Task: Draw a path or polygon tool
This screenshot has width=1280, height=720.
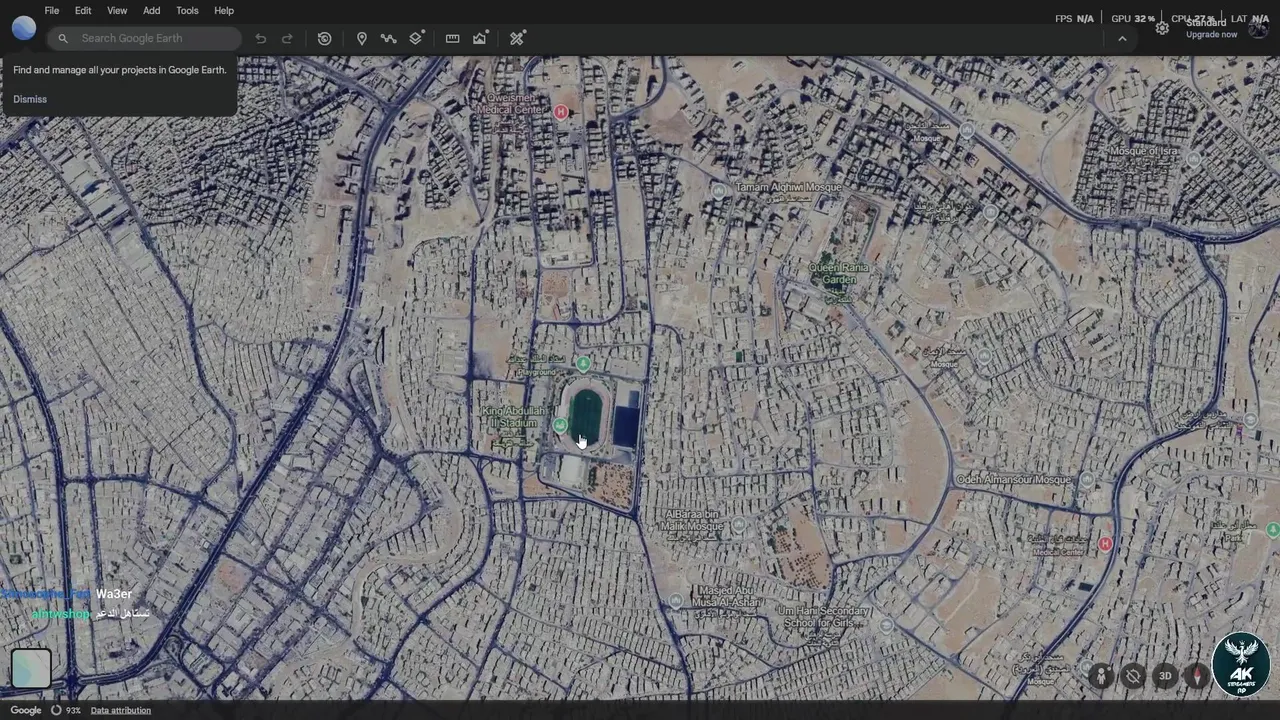Action: pos(388,38)
